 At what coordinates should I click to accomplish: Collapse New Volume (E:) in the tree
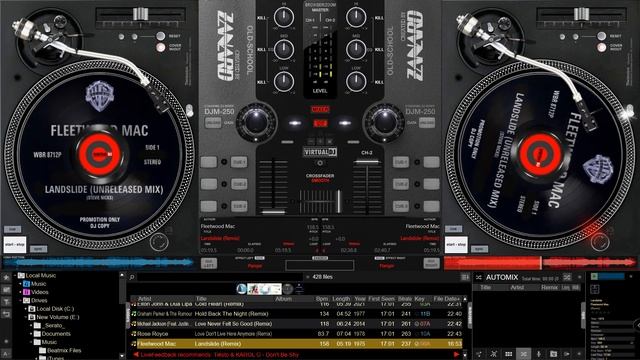coord(26,317)
